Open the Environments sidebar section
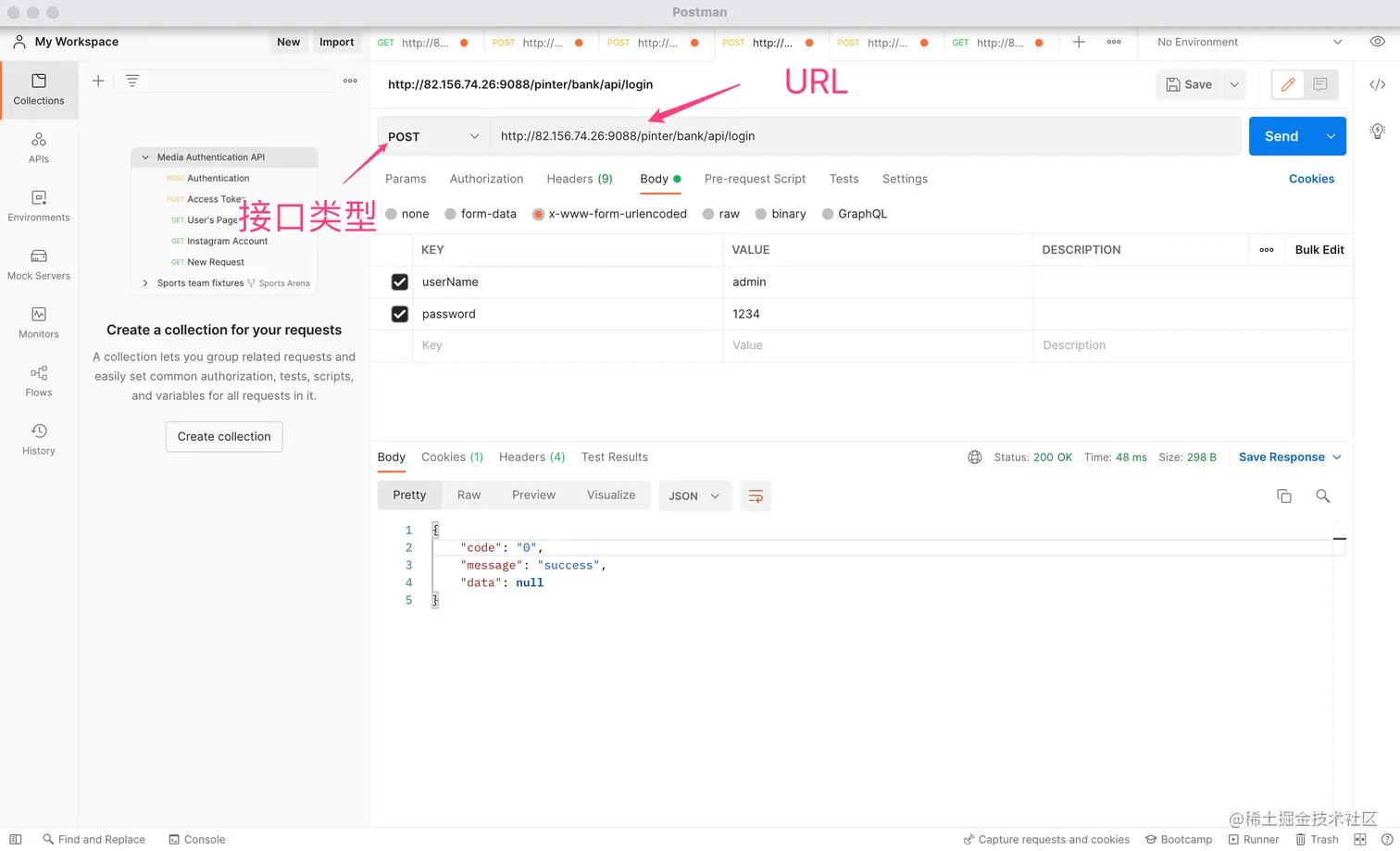Viewport: 1400px width, 851px height. point(39,206)
